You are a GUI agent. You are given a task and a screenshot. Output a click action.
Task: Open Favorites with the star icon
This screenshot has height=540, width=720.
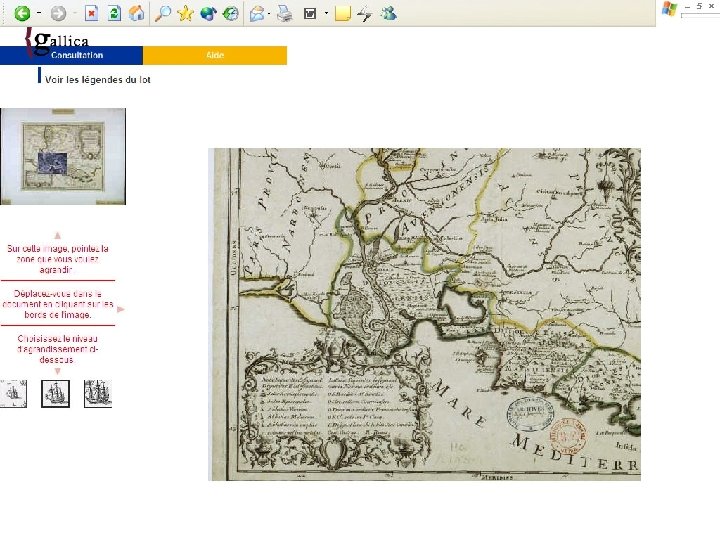tap(185, 14)
